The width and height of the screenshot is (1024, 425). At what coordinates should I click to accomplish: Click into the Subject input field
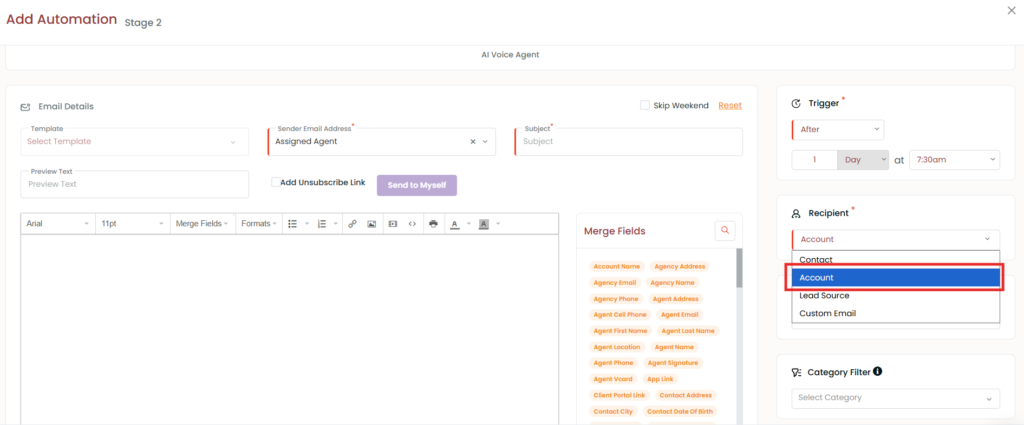[629, 142]
